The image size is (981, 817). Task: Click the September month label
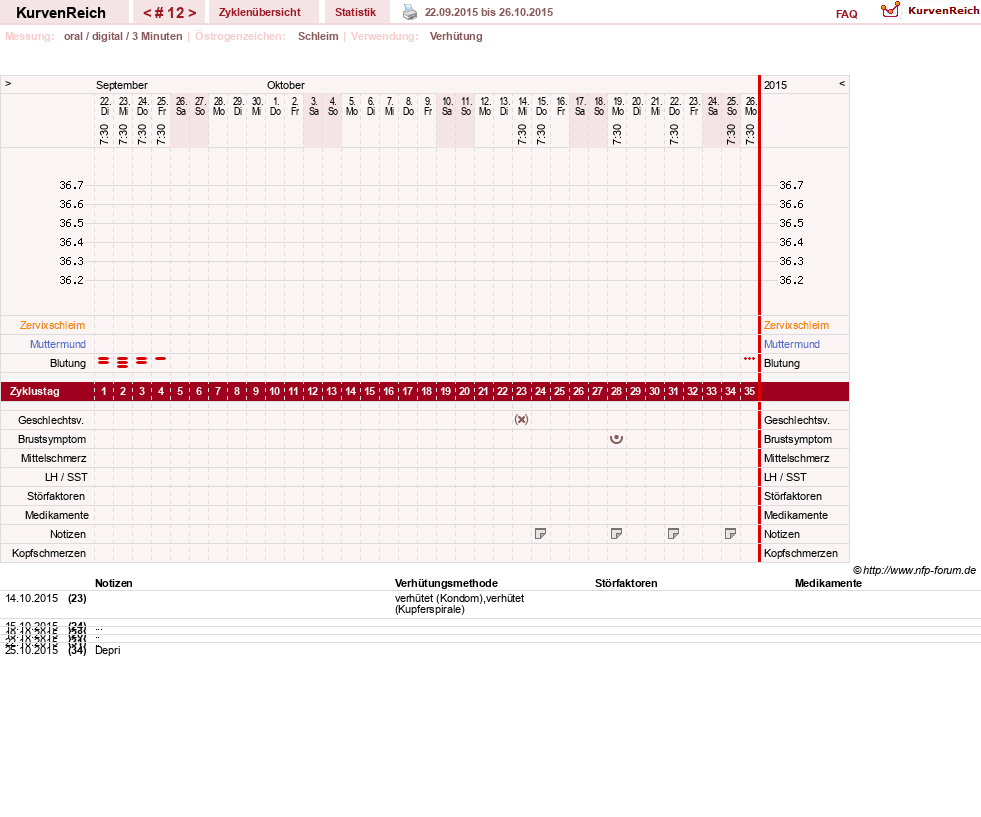pyautogui.click(x=121, y=85)
